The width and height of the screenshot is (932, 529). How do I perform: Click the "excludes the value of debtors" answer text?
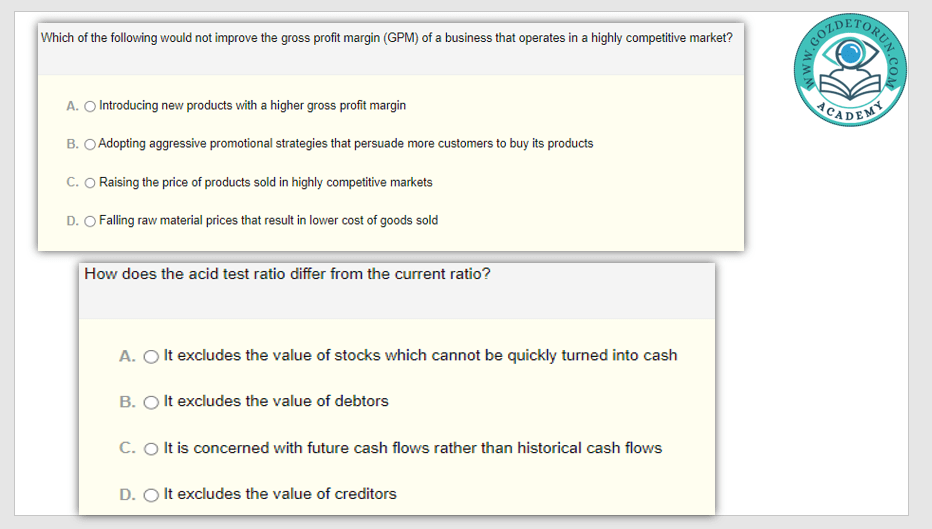[x=276, y=401]
